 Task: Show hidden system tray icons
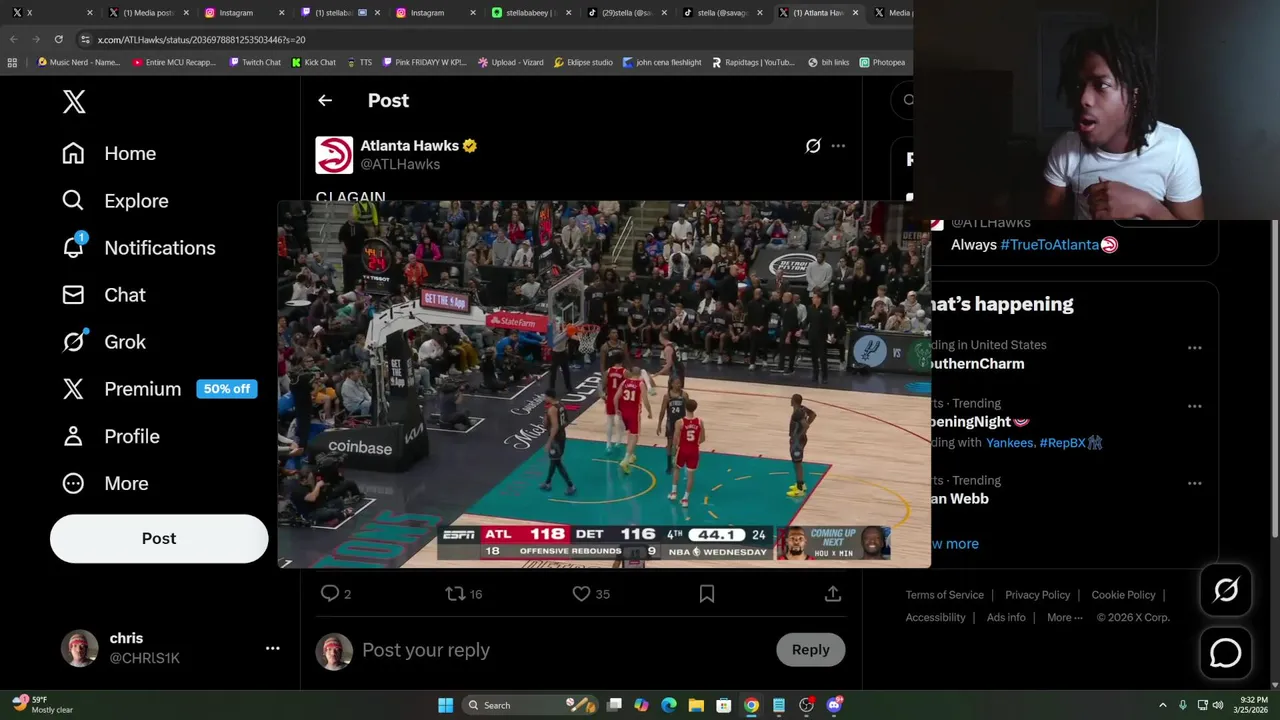[x=1162, y=705]
